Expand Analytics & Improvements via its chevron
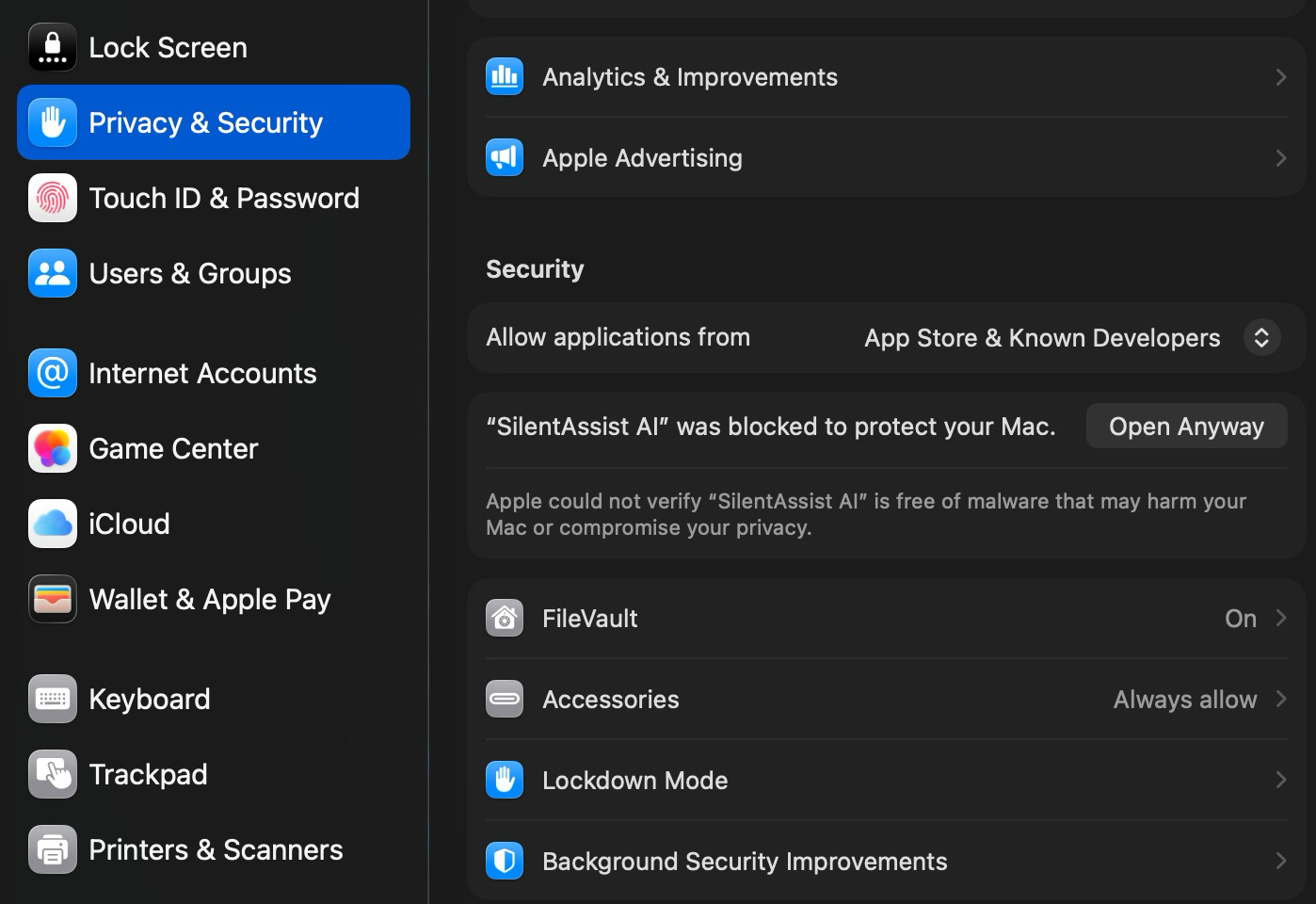 pos(1280,76)
